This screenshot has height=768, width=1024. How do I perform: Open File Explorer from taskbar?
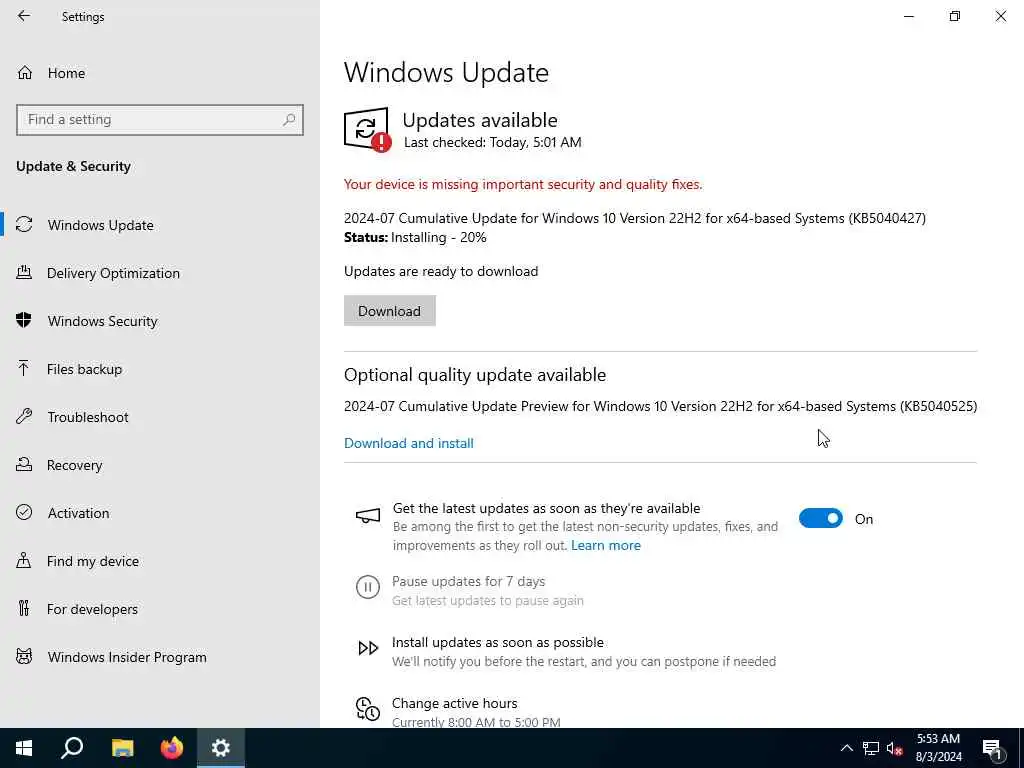[x=122, y=748]
